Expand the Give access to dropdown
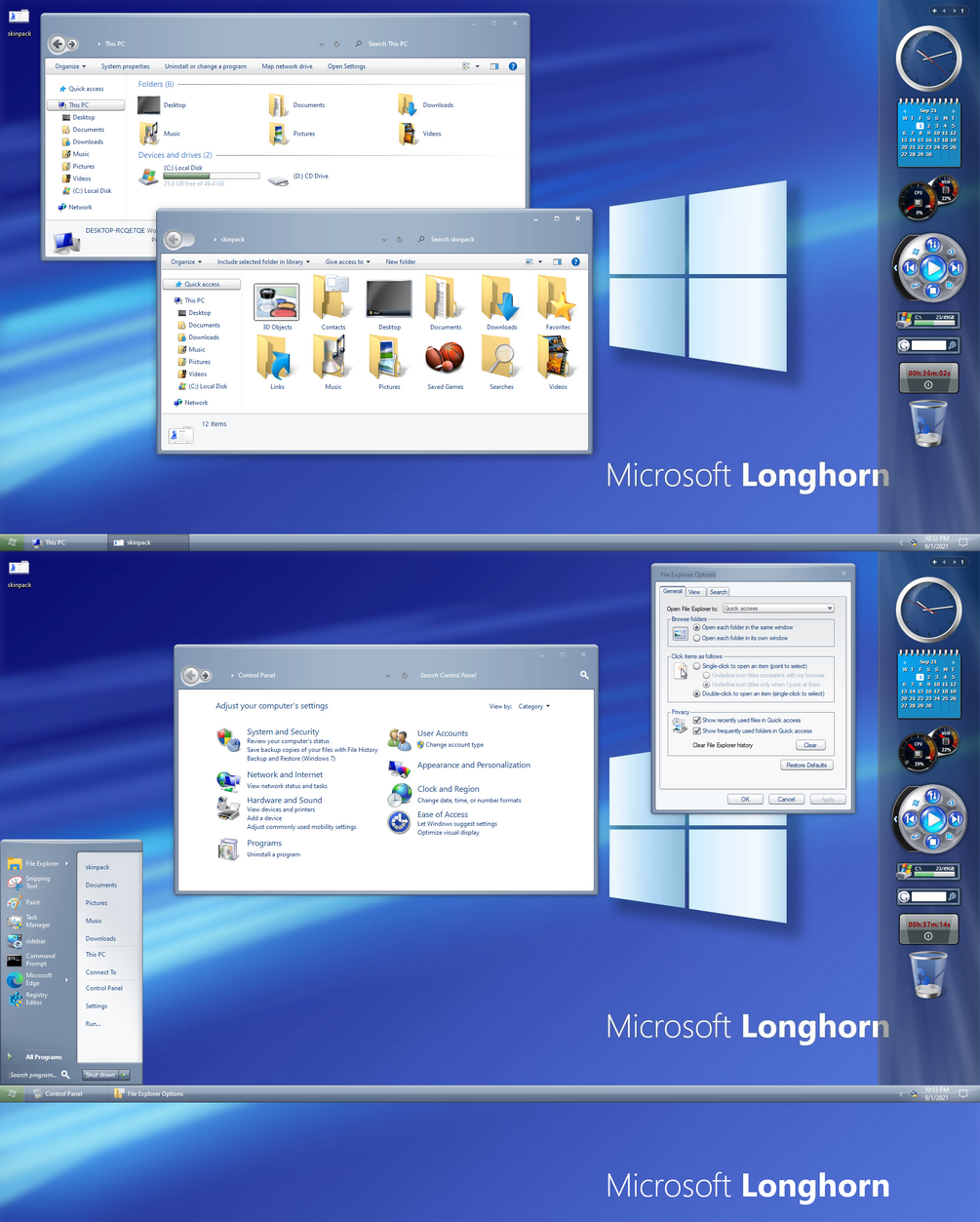This screenshot has height=1222, width=980. 348,261
